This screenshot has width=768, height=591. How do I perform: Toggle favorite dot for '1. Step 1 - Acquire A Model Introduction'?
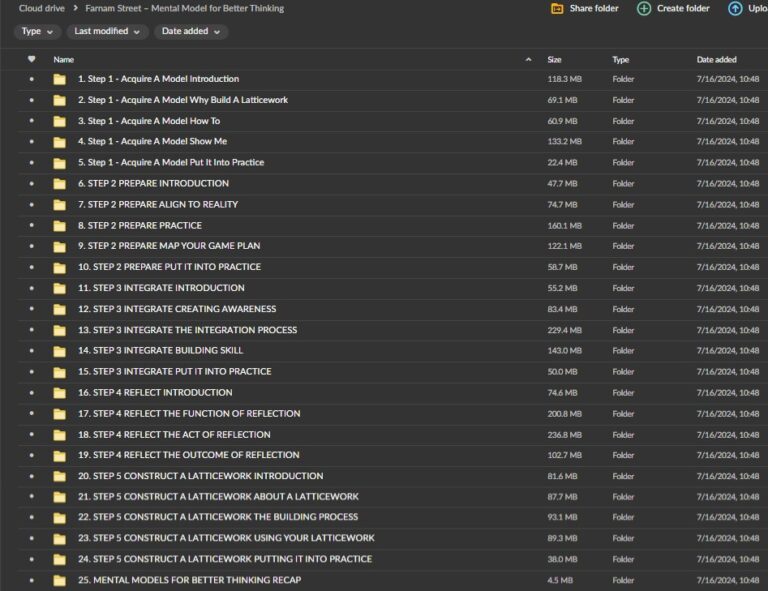pyautogui.click(x=31, y=79)
